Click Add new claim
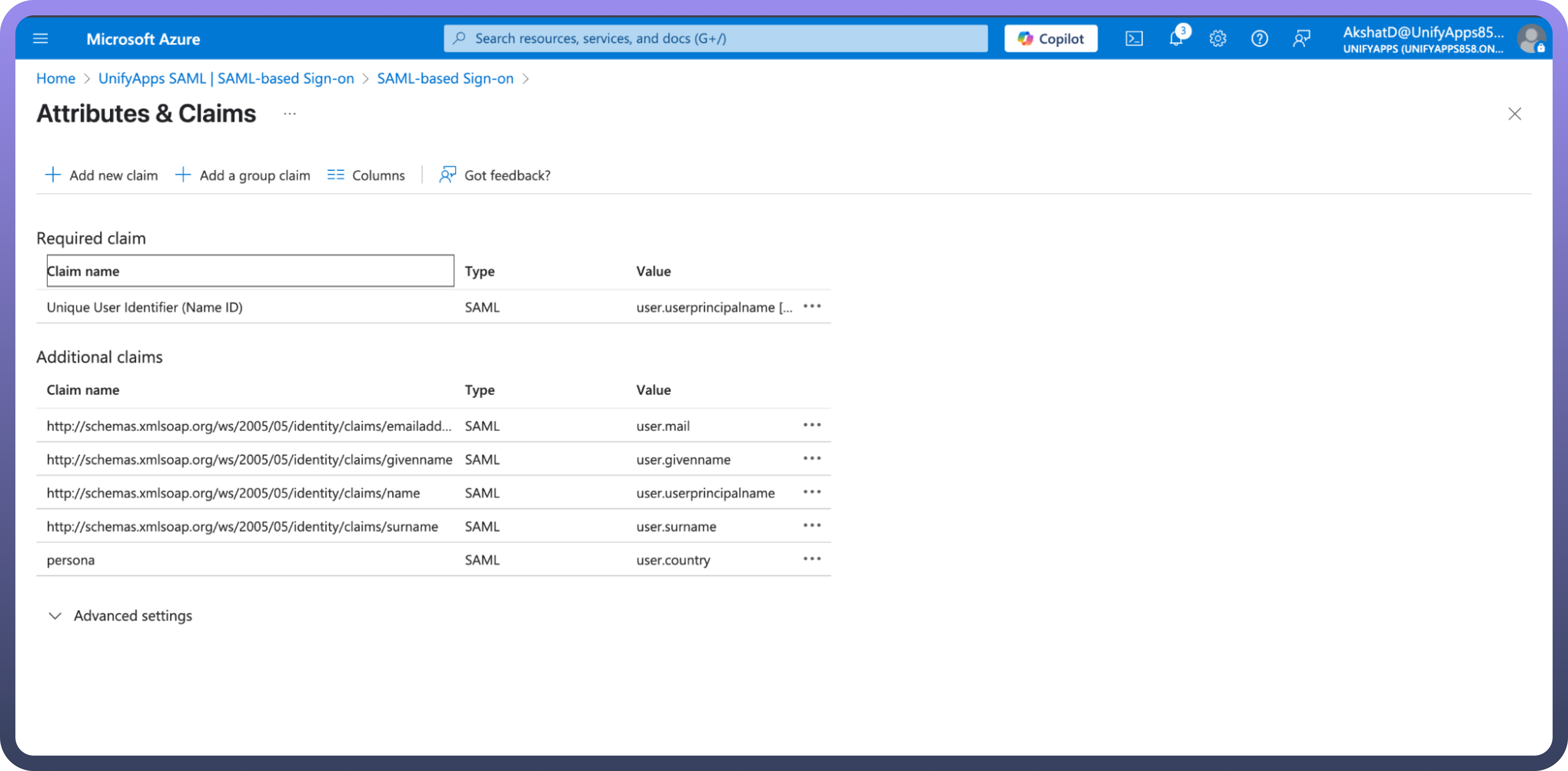The height and width of the screenshot is (771, 1568). [102, 175]
